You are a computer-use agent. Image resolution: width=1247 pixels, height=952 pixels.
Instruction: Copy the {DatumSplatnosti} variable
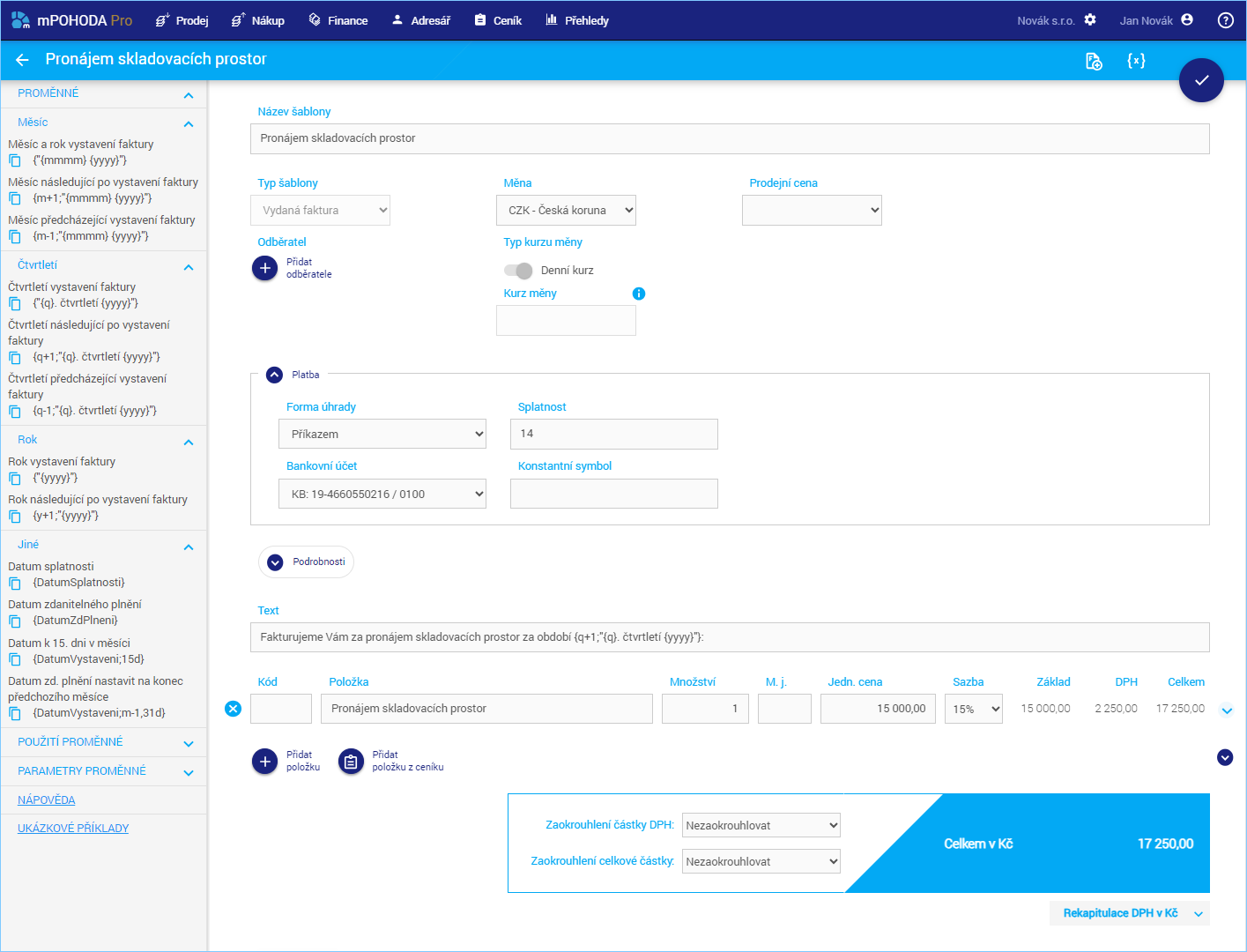[x=15, y=583]
